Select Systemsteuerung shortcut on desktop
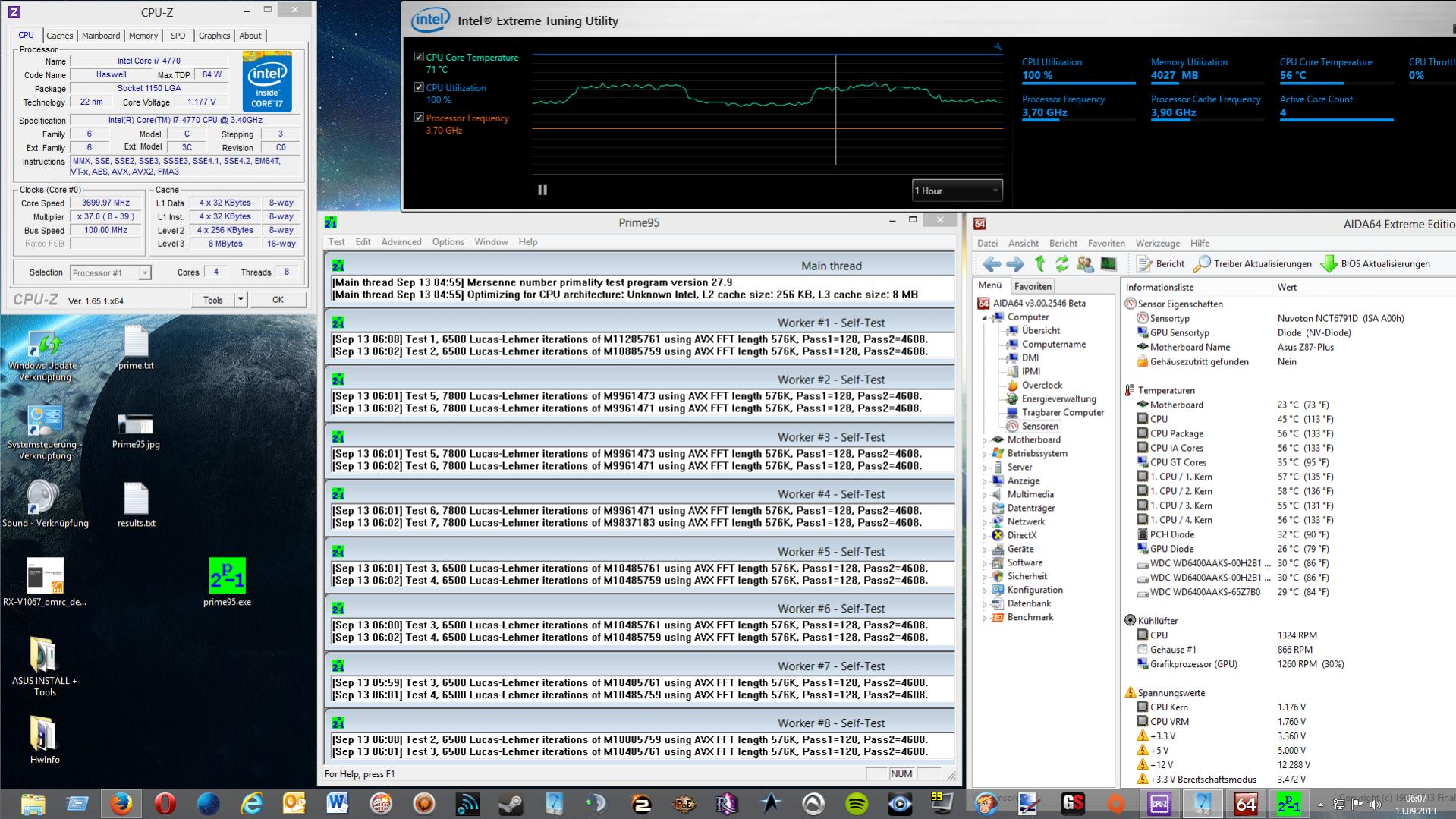The image size is (1456, 819). coord(45,433)
